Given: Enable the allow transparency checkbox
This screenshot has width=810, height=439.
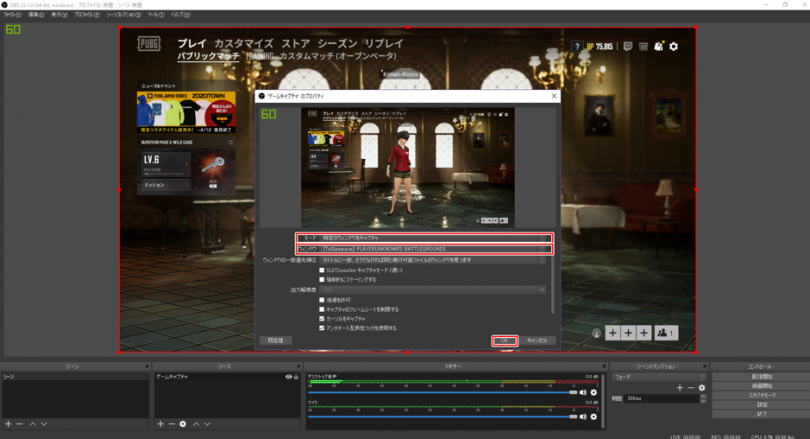Looking at the screenshot, I should (322, 300).
